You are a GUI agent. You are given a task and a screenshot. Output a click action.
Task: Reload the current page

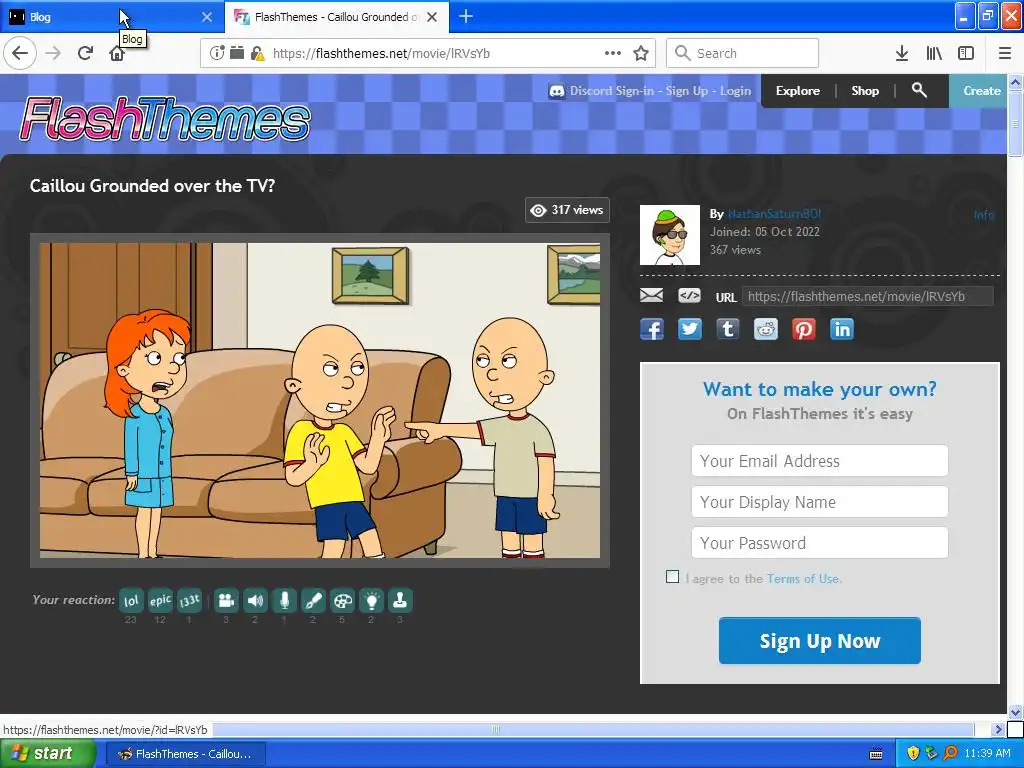click(85, 54)
